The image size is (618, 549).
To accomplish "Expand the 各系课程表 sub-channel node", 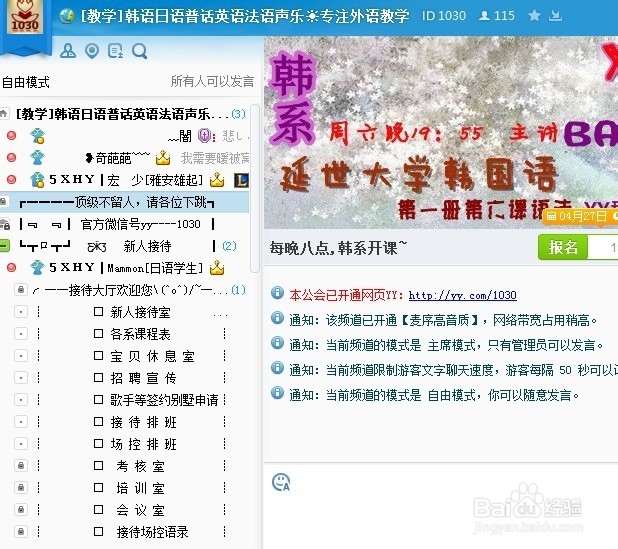I will (21, 334).
